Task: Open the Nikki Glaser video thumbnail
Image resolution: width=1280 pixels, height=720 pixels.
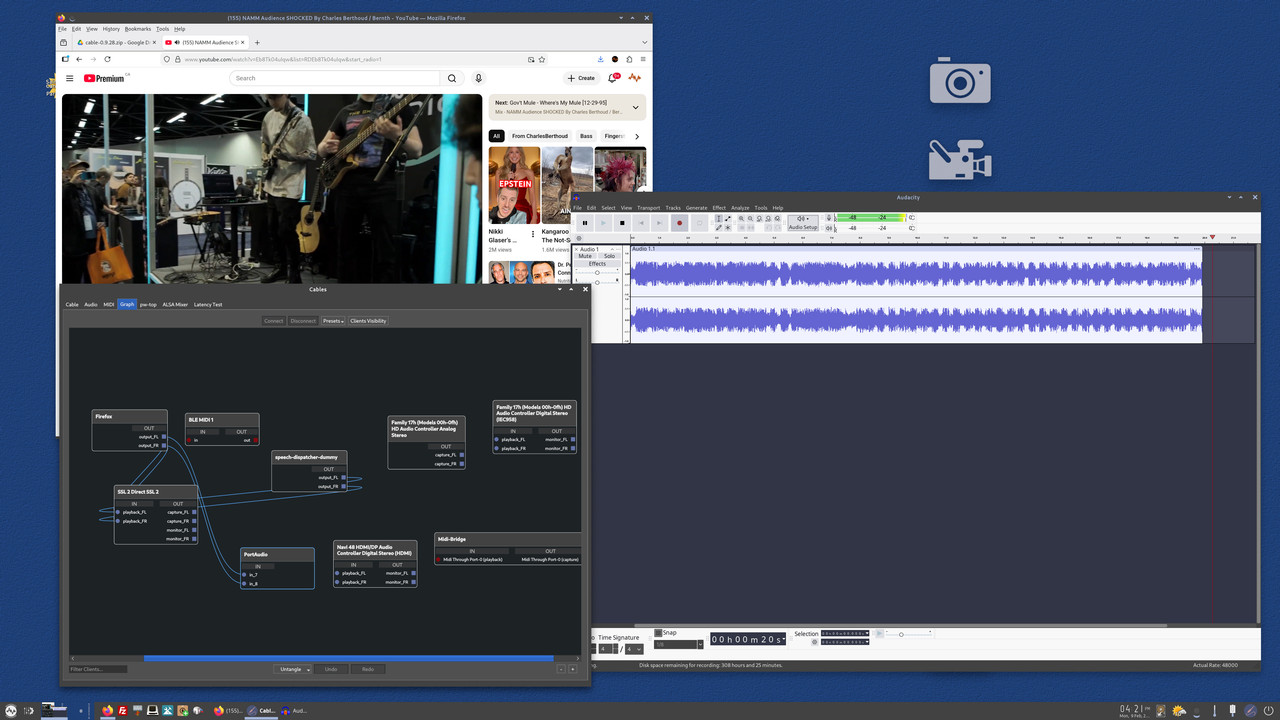Action: tap(514, 185)
